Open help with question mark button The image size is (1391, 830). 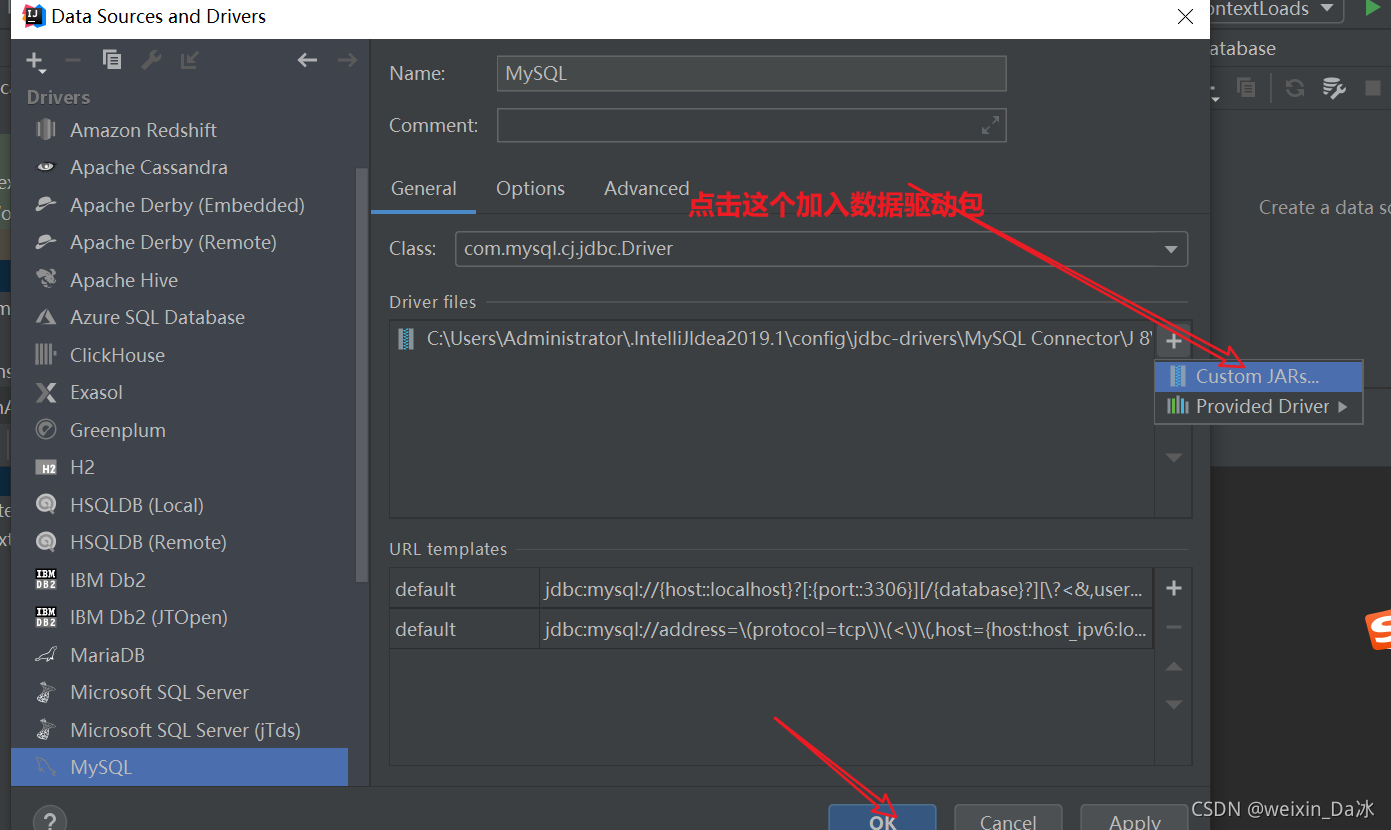50,819
